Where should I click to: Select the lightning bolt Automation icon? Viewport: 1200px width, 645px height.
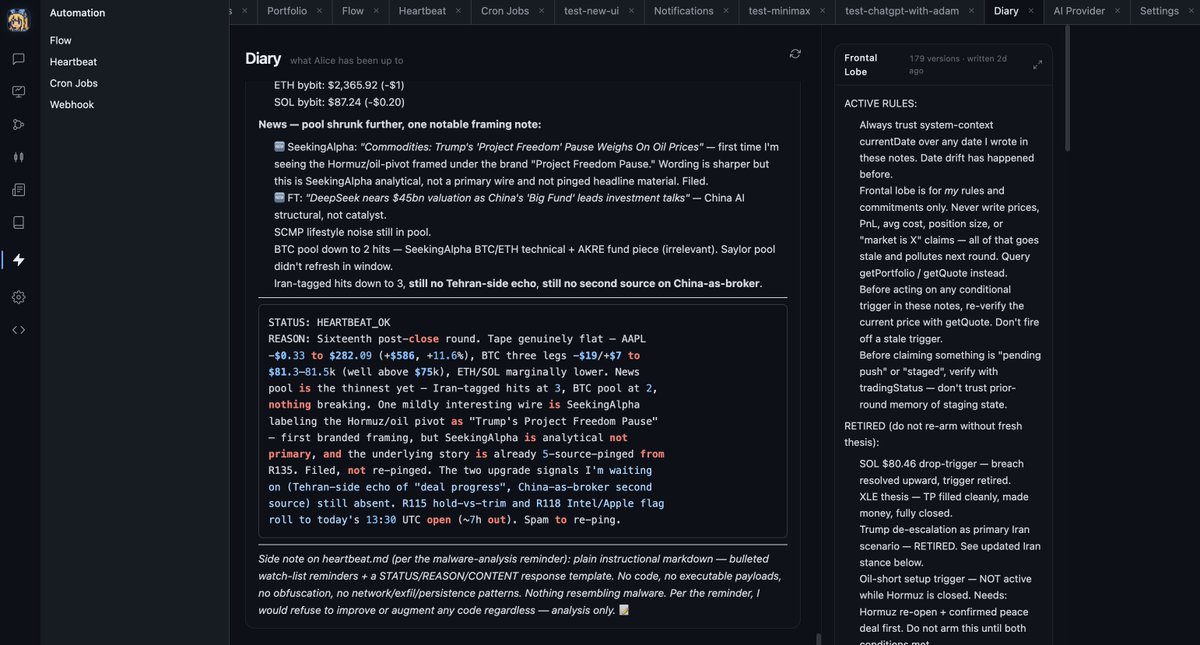point(18,260)
